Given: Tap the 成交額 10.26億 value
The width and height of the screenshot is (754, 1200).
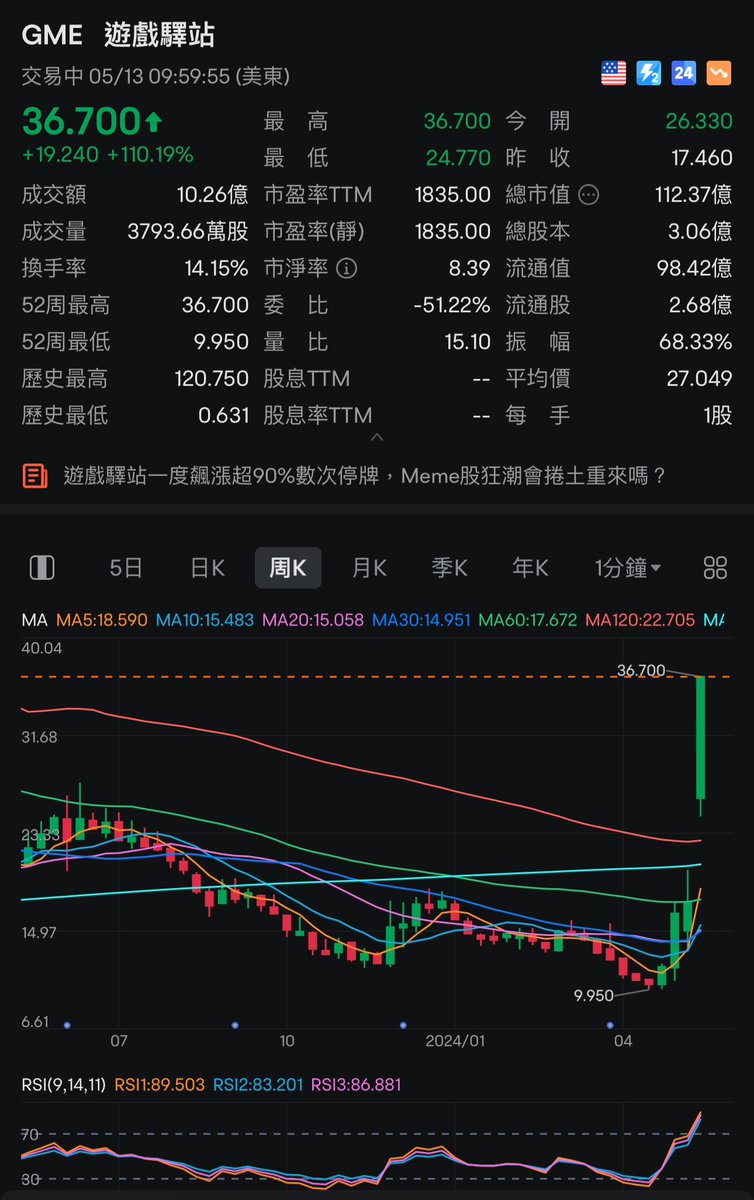Looking at the screenshot, I should tap(210, 195).
